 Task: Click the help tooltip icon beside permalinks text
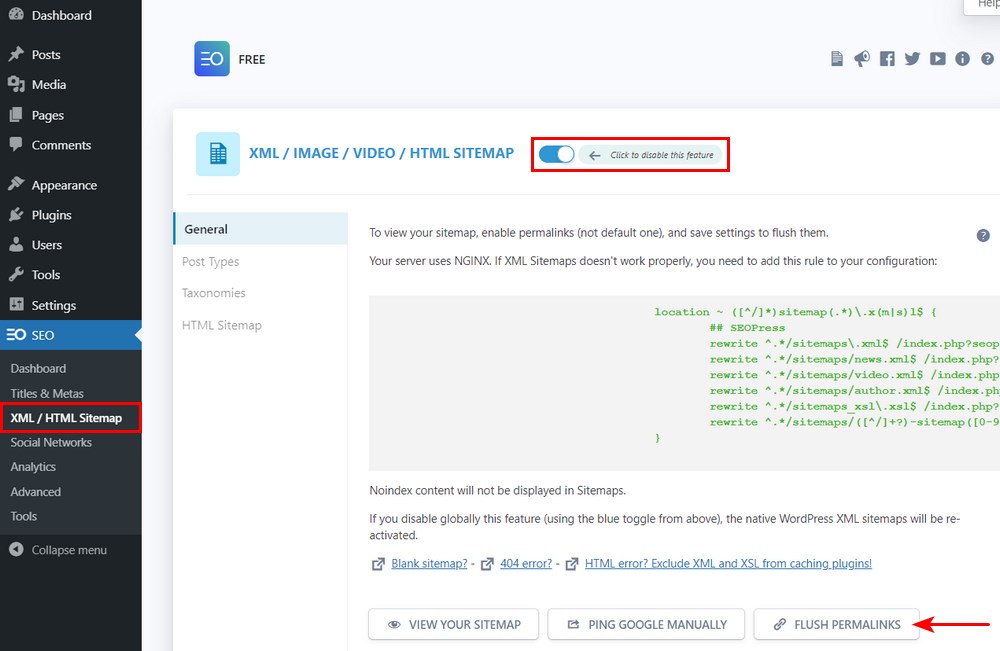(983, 235)
